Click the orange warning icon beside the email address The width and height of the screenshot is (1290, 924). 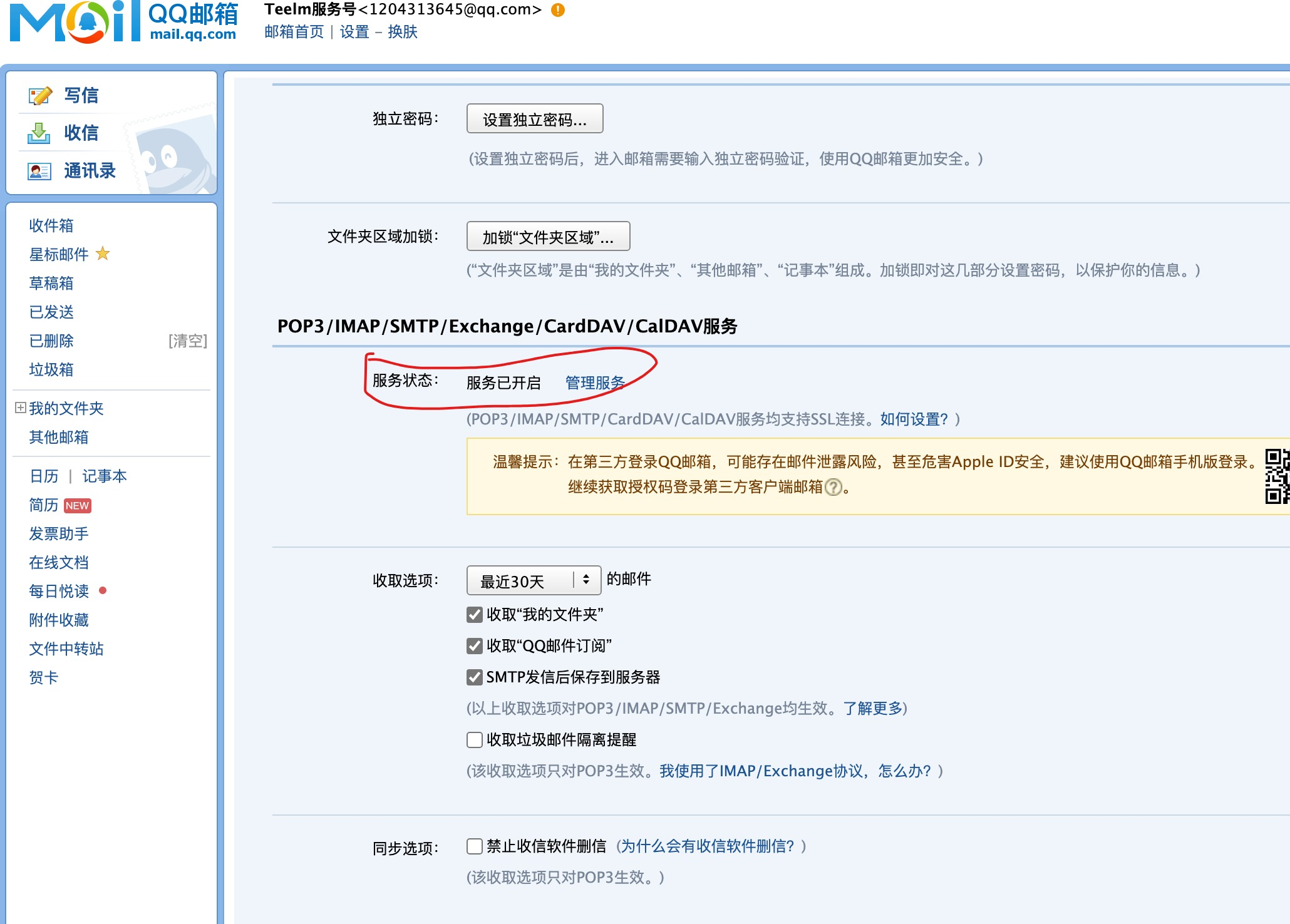(558, 10)
